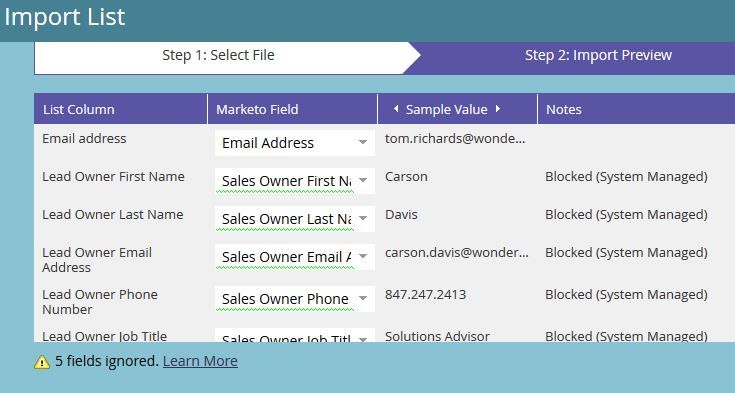Expand the Sales Owner Email Address dropdown
The height and width of the screenshot is (393, 735).
click(x=363, y=257)
